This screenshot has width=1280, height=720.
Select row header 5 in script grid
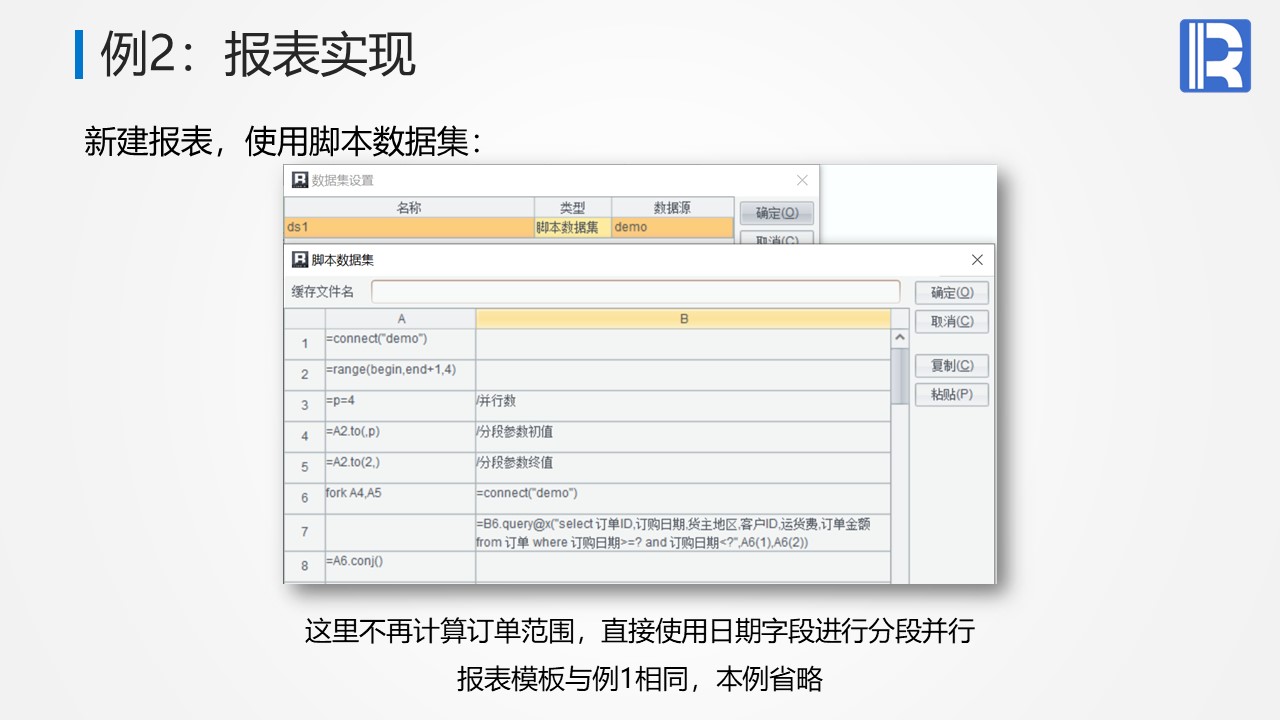[x=305, y=468]
